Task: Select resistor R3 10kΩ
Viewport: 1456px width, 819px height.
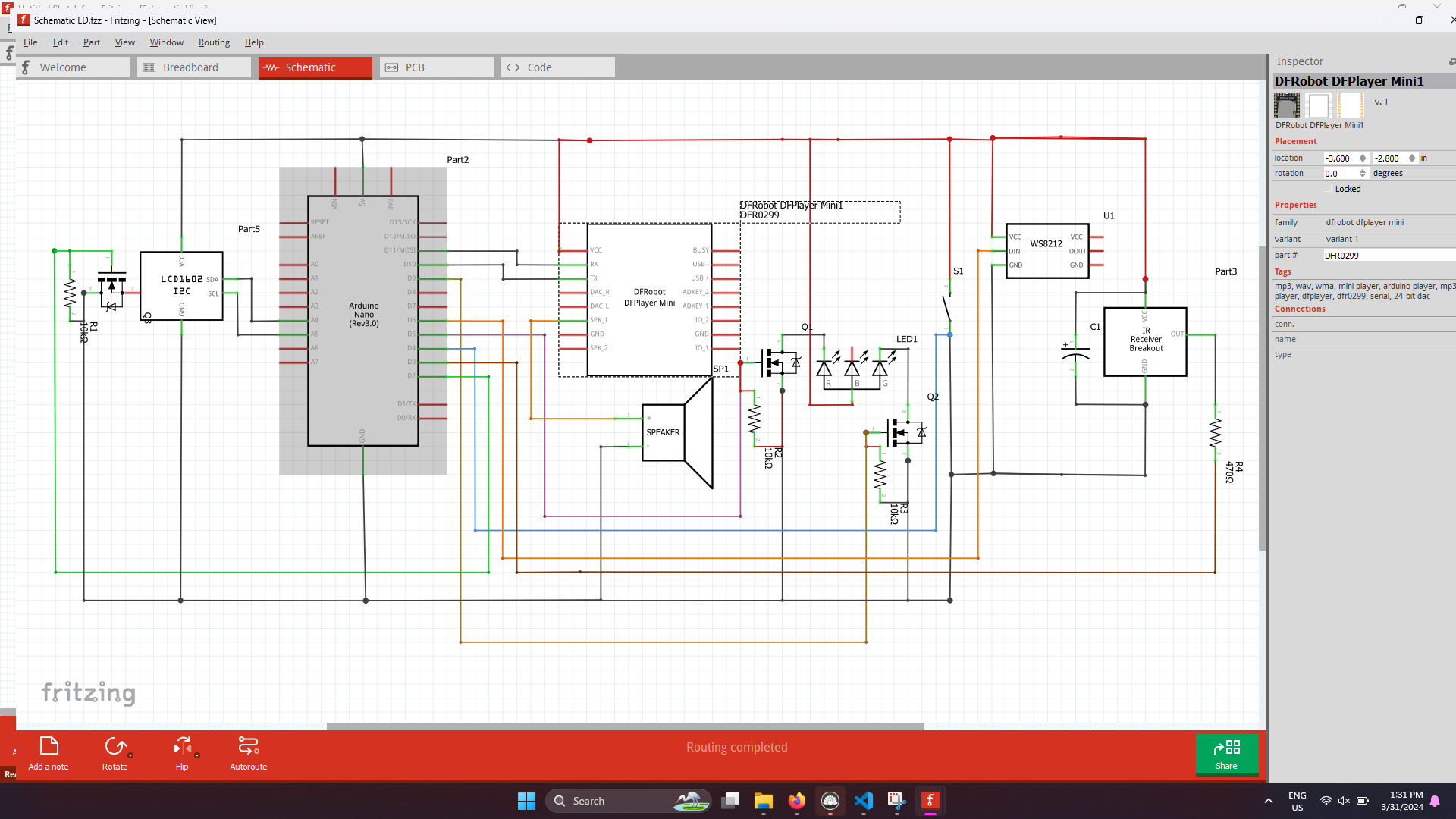Action: (x=880, y=474)
